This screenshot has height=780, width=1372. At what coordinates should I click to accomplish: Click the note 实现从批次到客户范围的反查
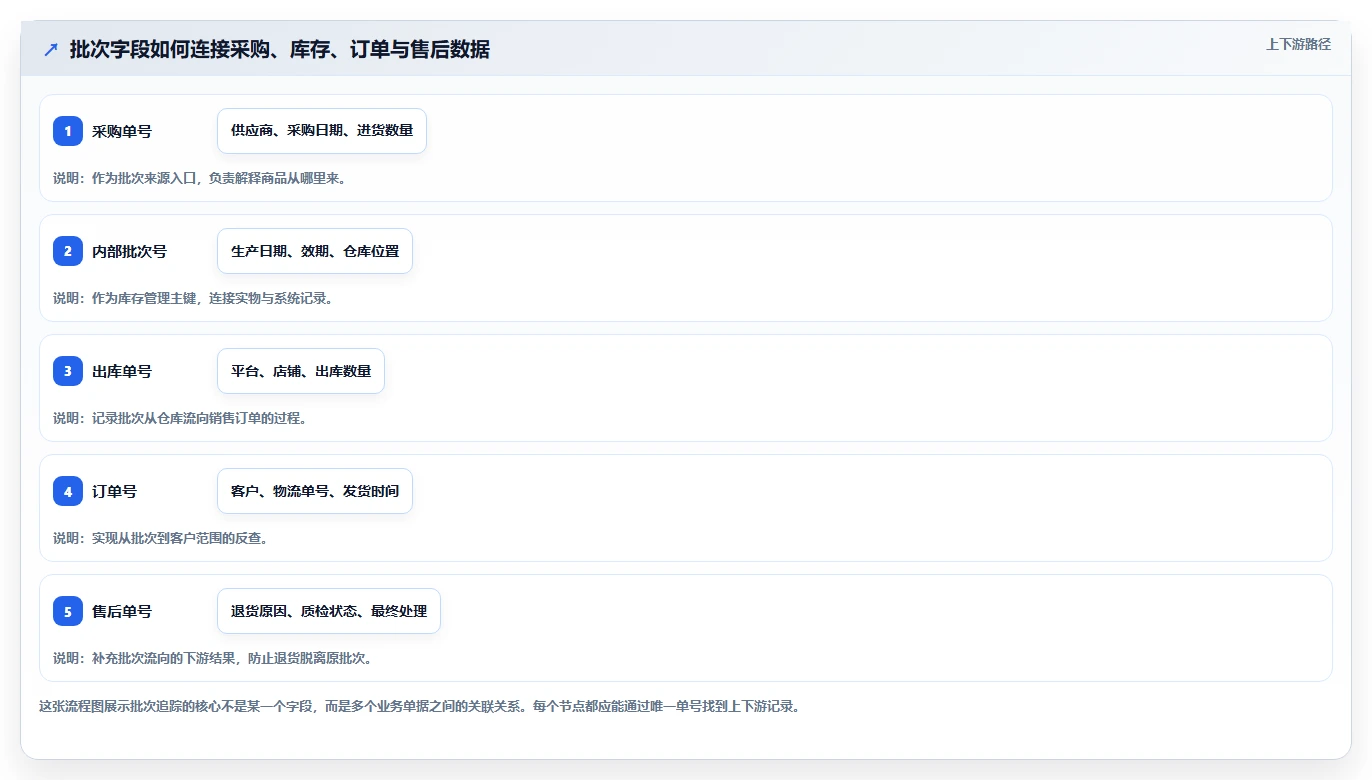(160, 538)
